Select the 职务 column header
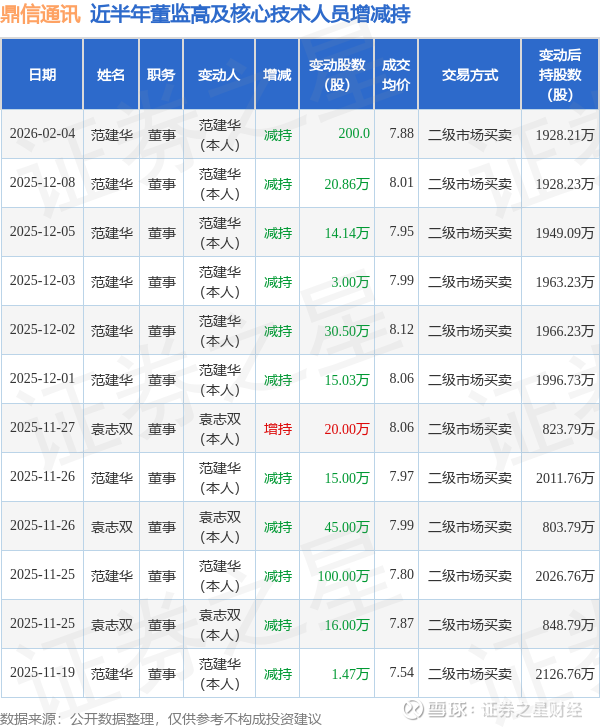Screen dimensions: 600x728 tap(161, 75)
